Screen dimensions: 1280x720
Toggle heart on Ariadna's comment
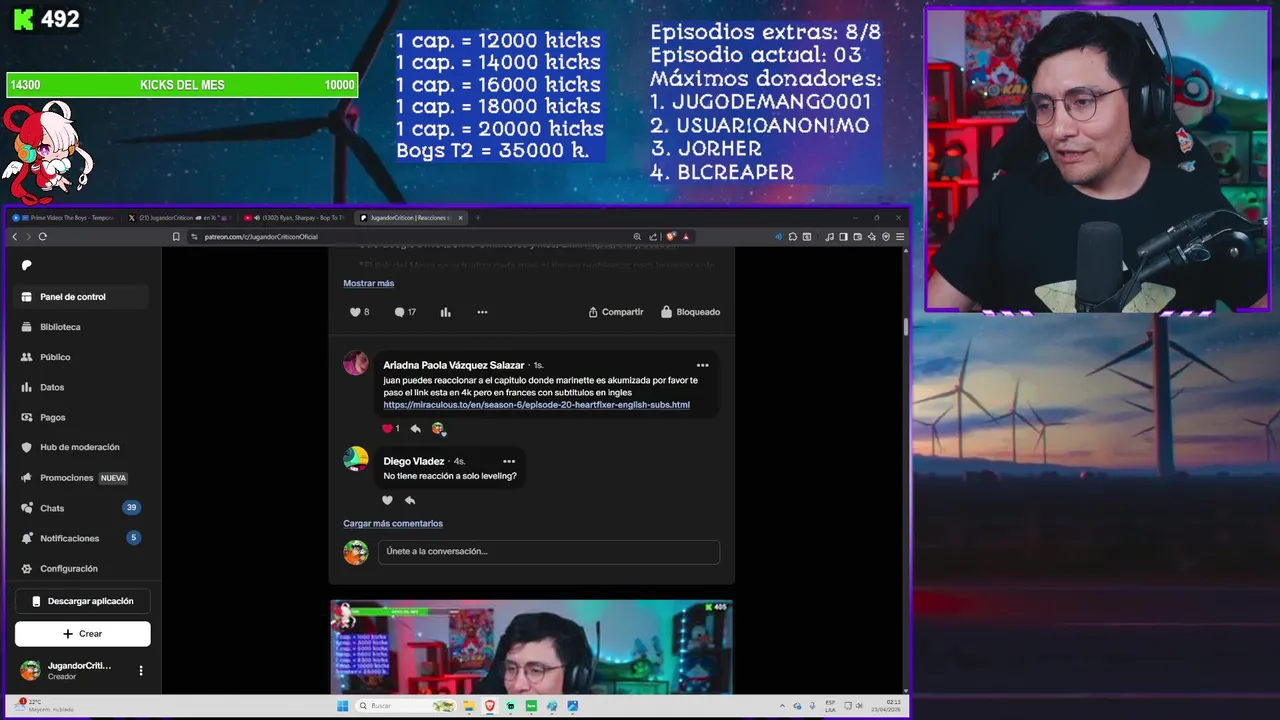click(387, 429)
